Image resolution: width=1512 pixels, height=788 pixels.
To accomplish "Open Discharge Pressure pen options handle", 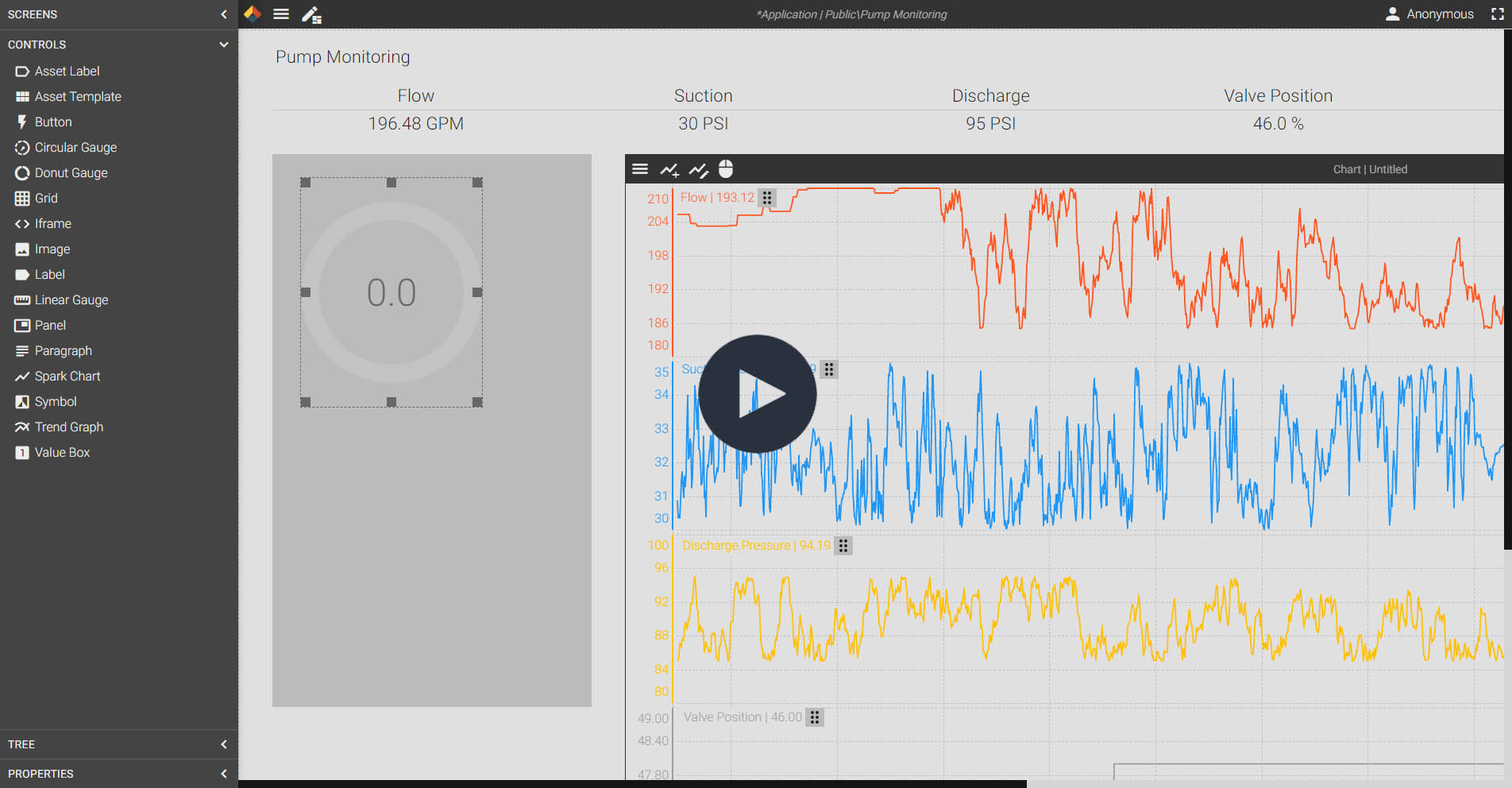I will tap(843, 546).
